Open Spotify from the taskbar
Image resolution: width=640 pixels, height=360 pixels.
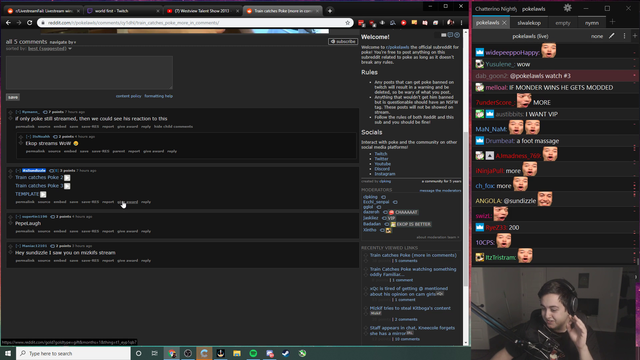tap(253, 353)
